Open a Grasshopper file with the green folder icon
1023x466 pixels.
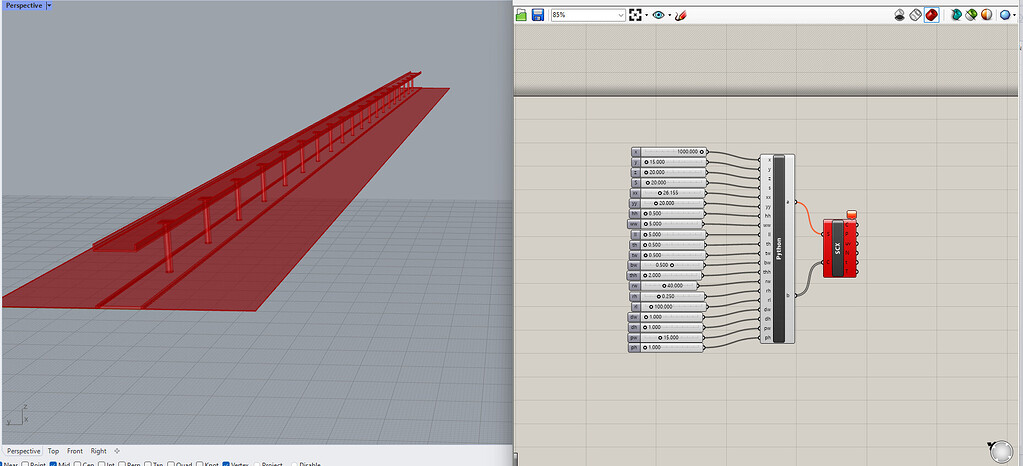pyautogui.click(x=521, y=15)
